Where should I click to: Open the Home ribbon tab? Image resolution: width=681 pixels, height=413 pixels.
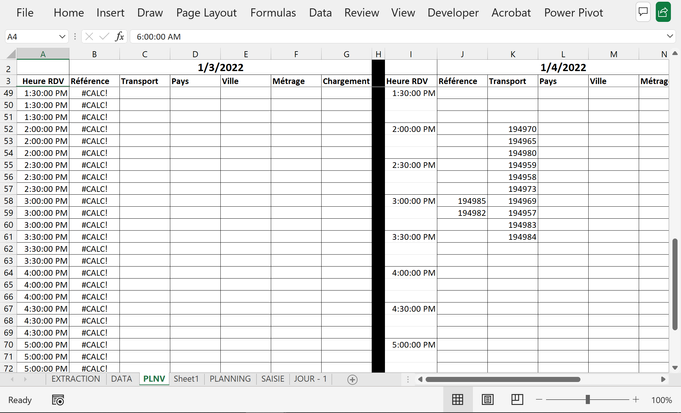click(x=69, y=13)
